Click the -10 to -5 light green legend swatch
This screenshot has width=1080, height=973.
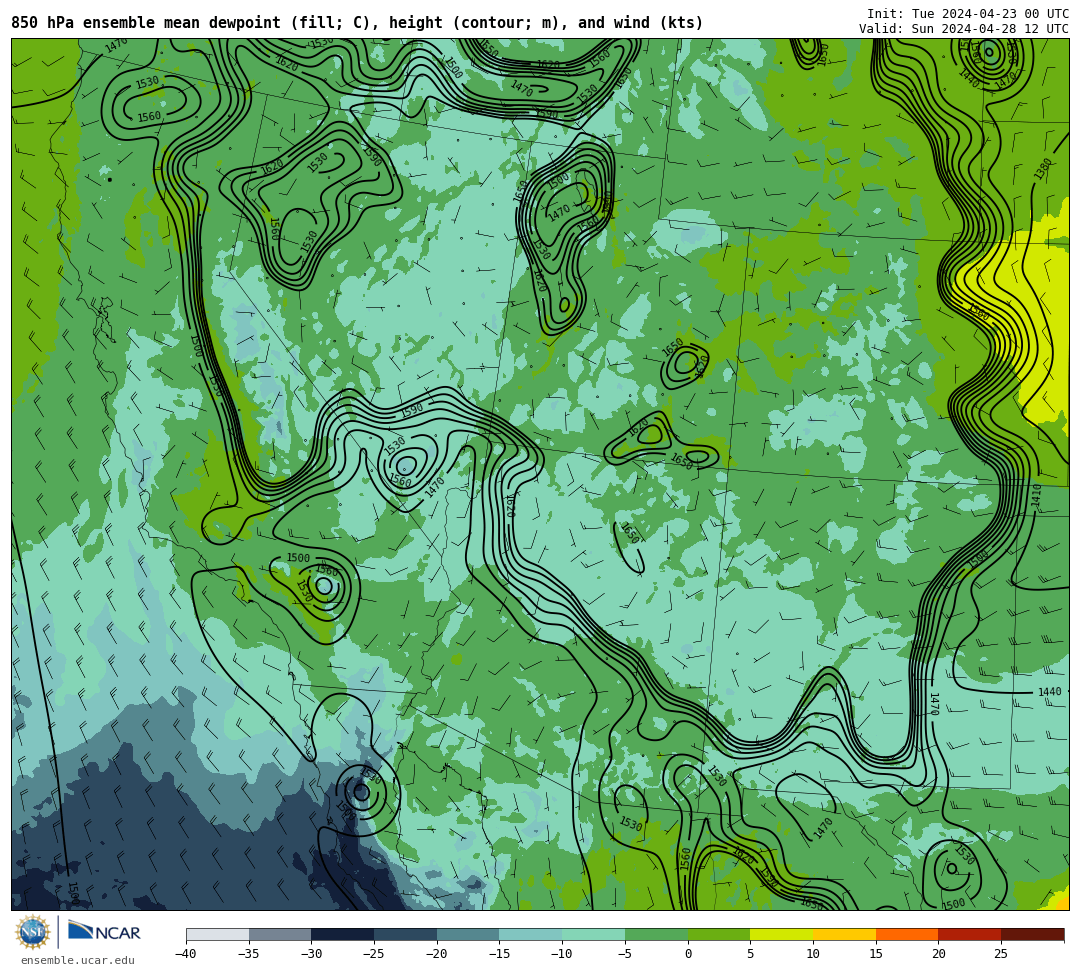point(594,934)
